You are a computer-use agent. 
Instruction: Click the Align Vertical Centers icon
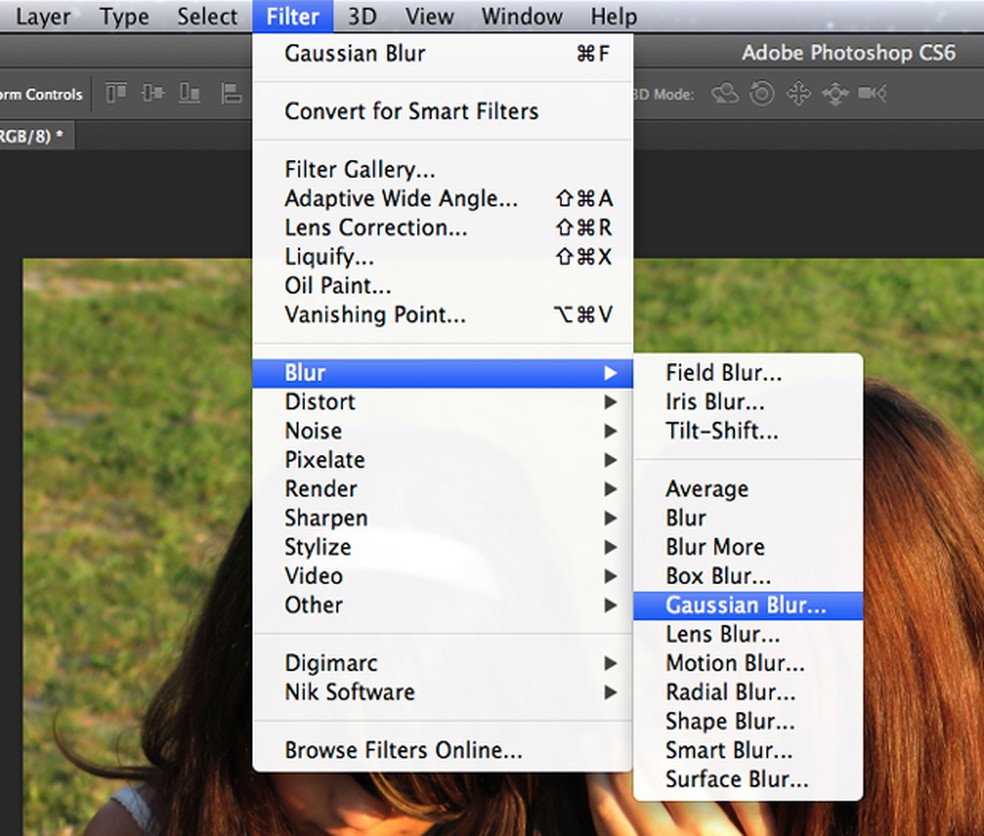[153, 94]
